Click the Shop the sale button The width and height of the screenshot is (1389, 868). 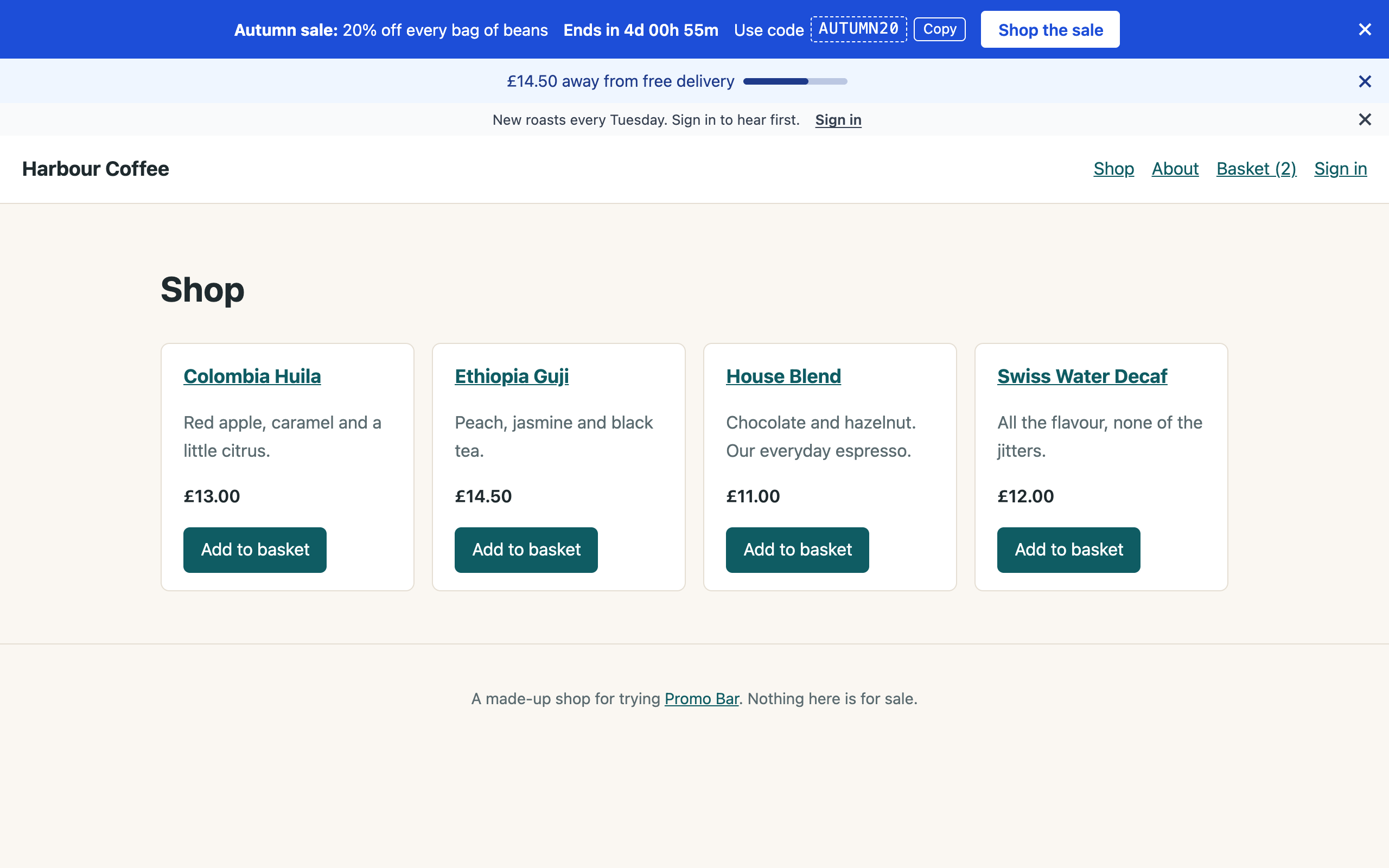click(x=1050, y=29)
